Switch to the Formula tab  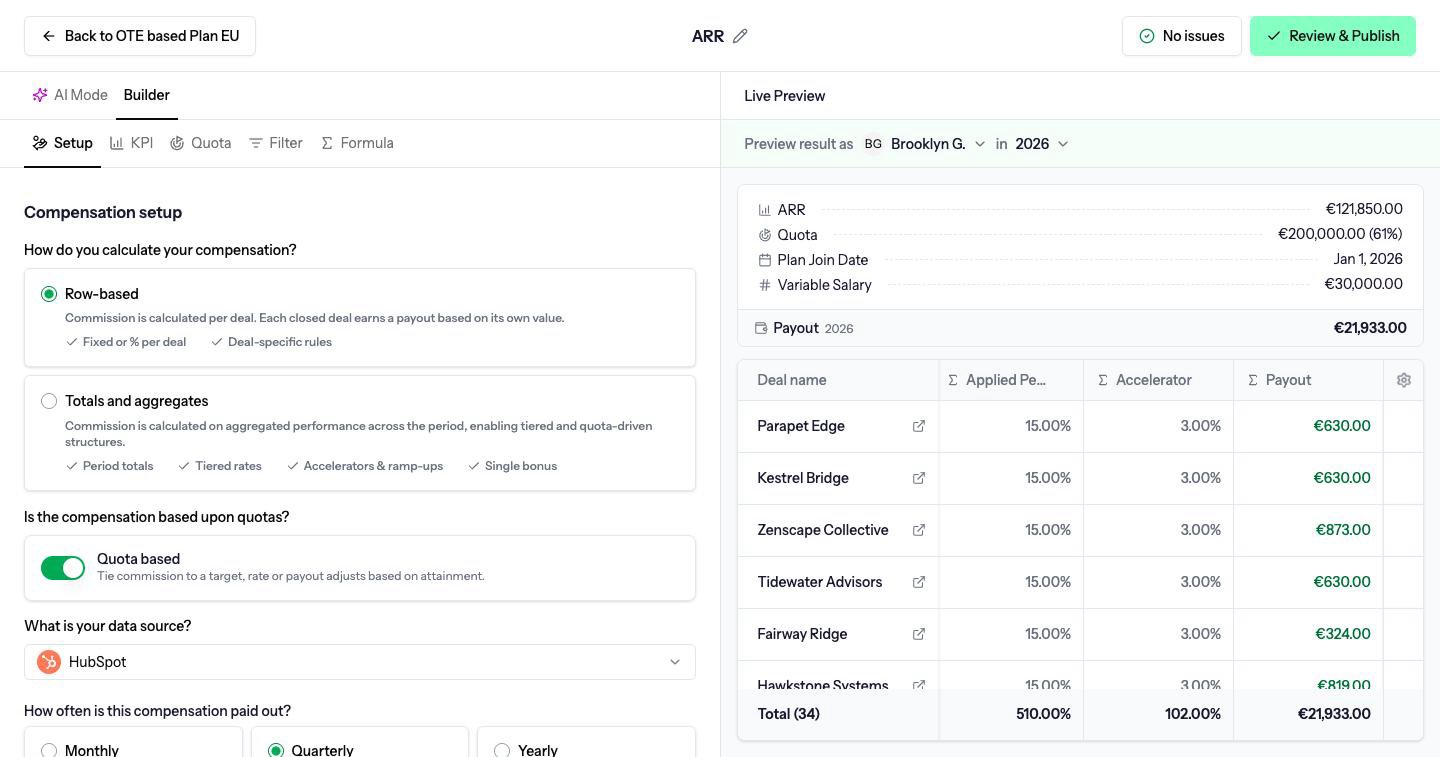[x=357, y=143]
